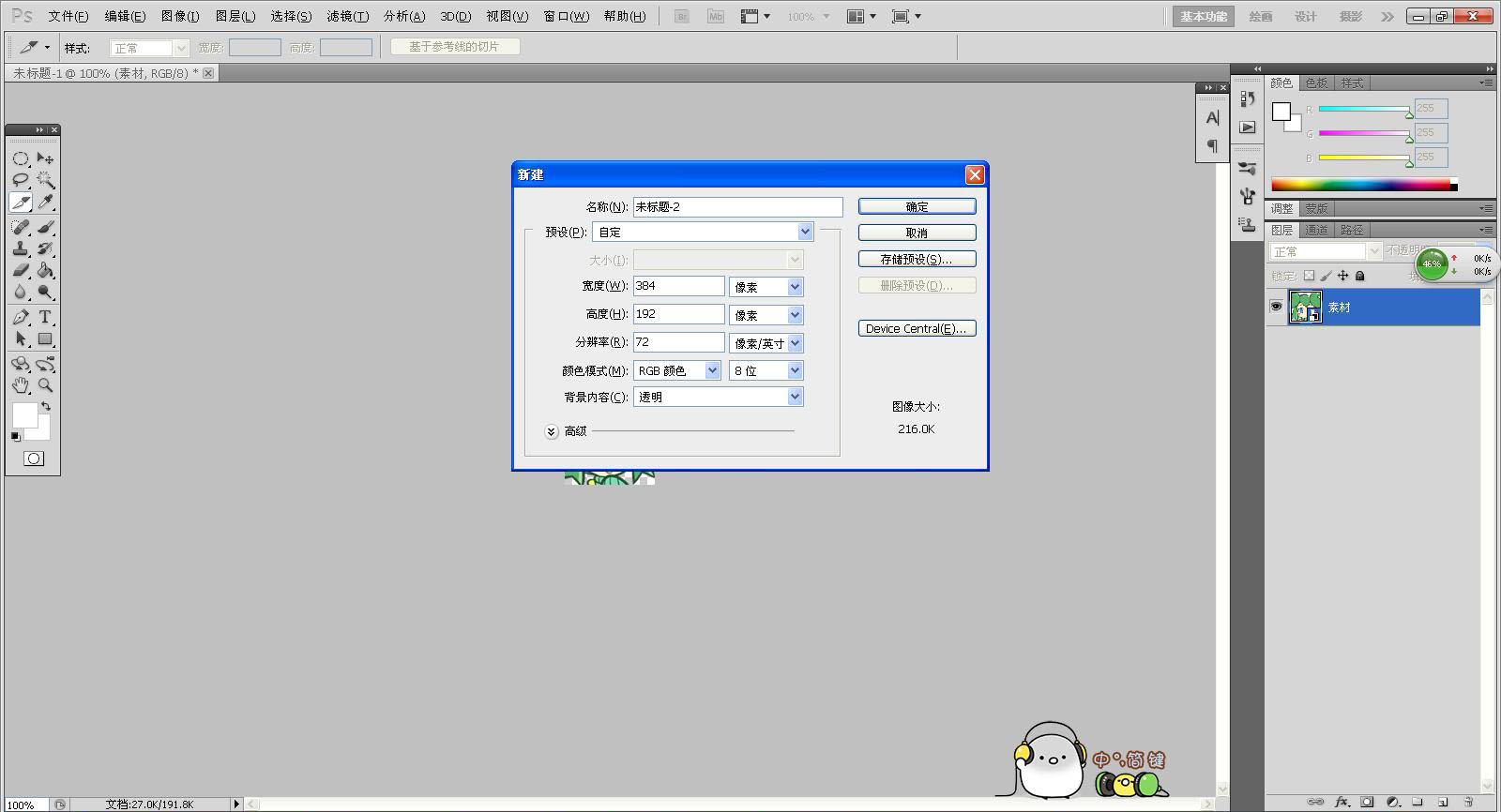Open the 滤镜 menu
The width and height of the screenshot is (1501, 812).
point(347,16)
